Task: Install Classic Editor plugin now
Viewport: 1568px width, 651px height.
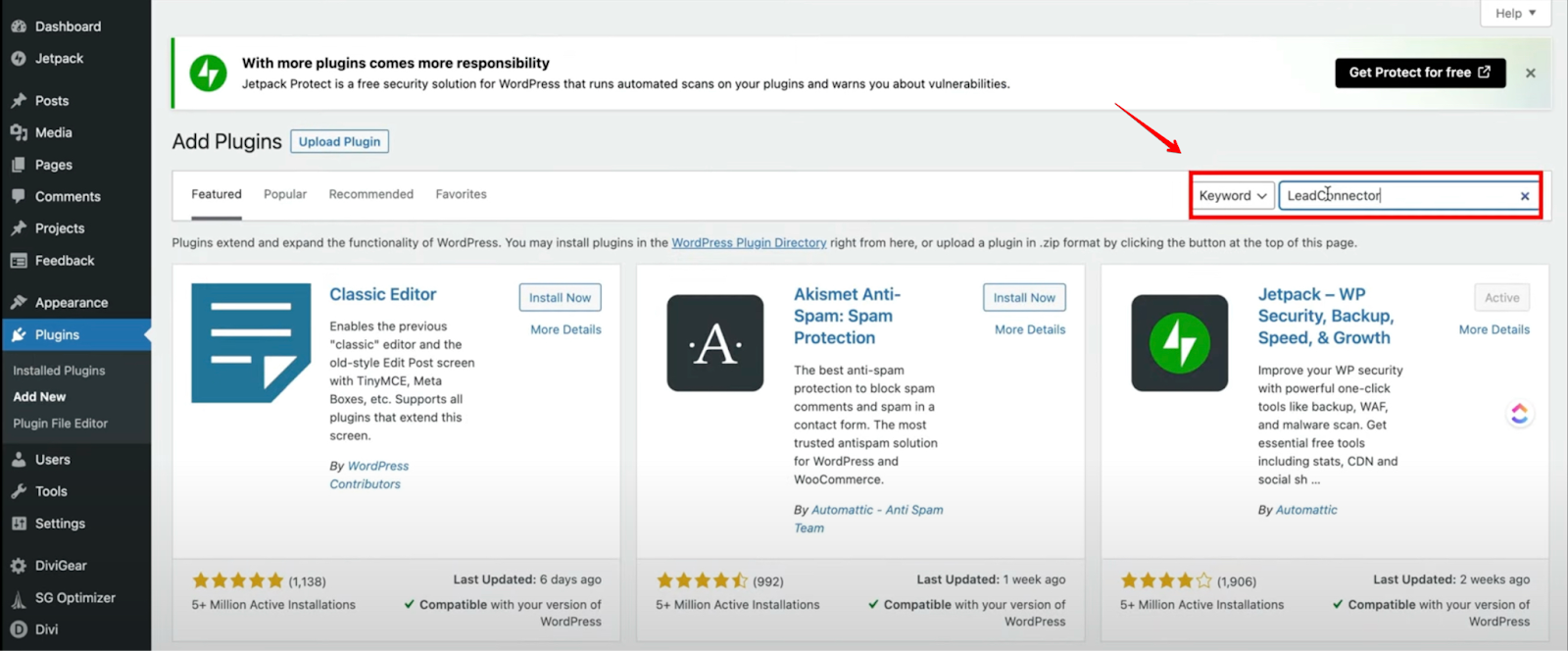Action: coord(561,298)
